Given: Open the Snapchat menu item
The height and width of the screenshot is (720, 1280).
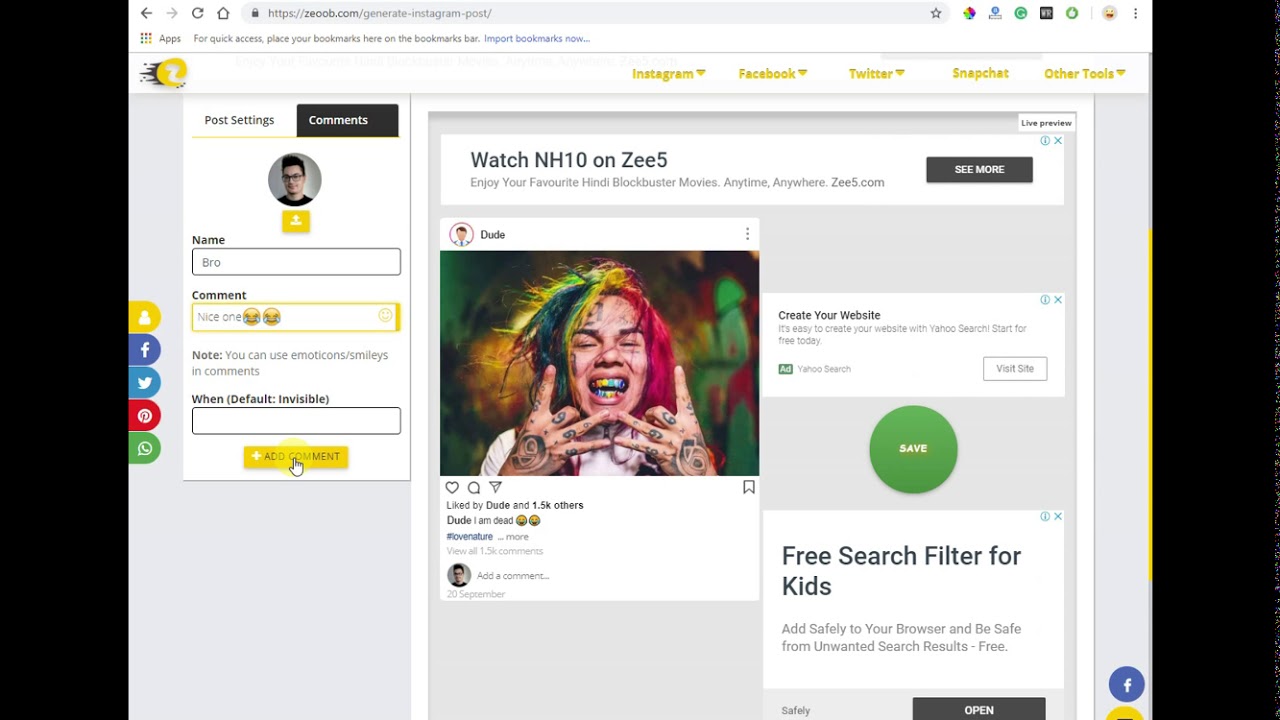Looking at the screenshot, I should click(x=980, y=73).
